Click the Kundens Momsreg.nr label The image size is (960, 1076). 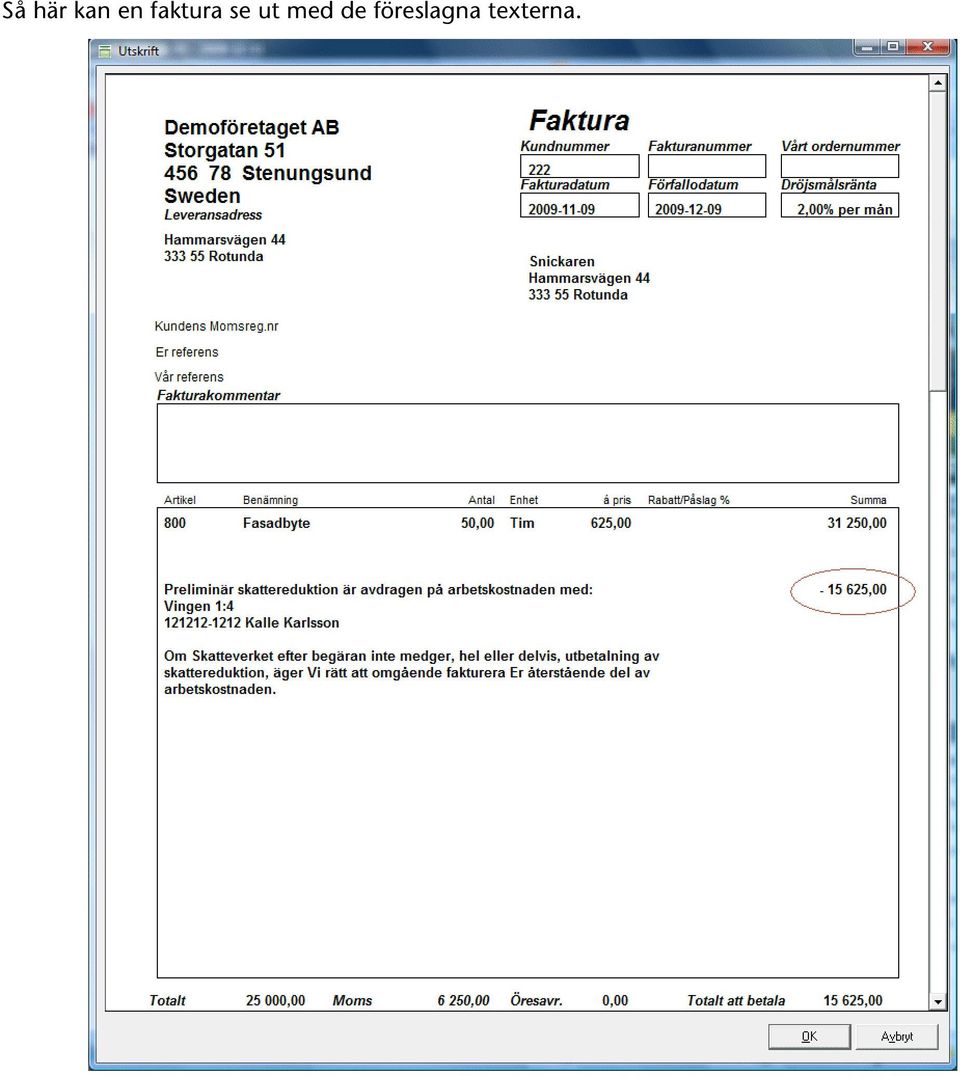[216, 327]
